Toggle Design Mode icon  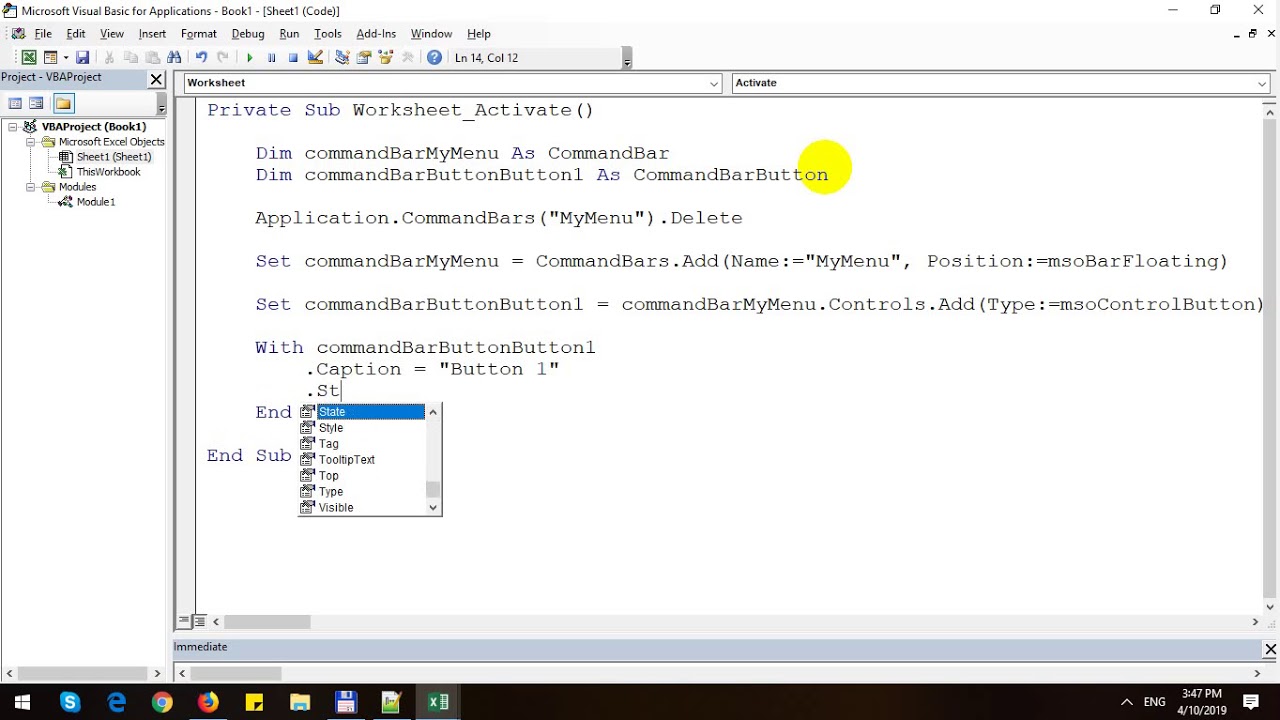point(314,58)
